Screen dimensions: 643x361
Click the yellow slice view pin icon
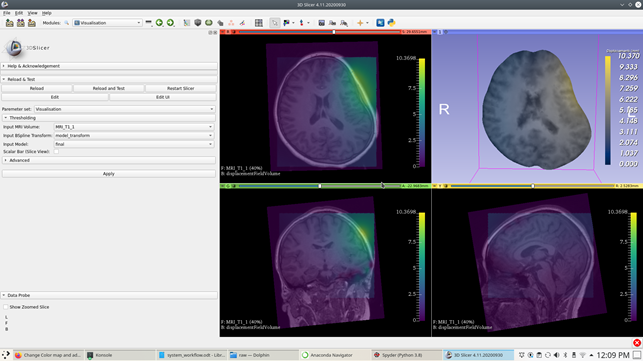(435, 186)
